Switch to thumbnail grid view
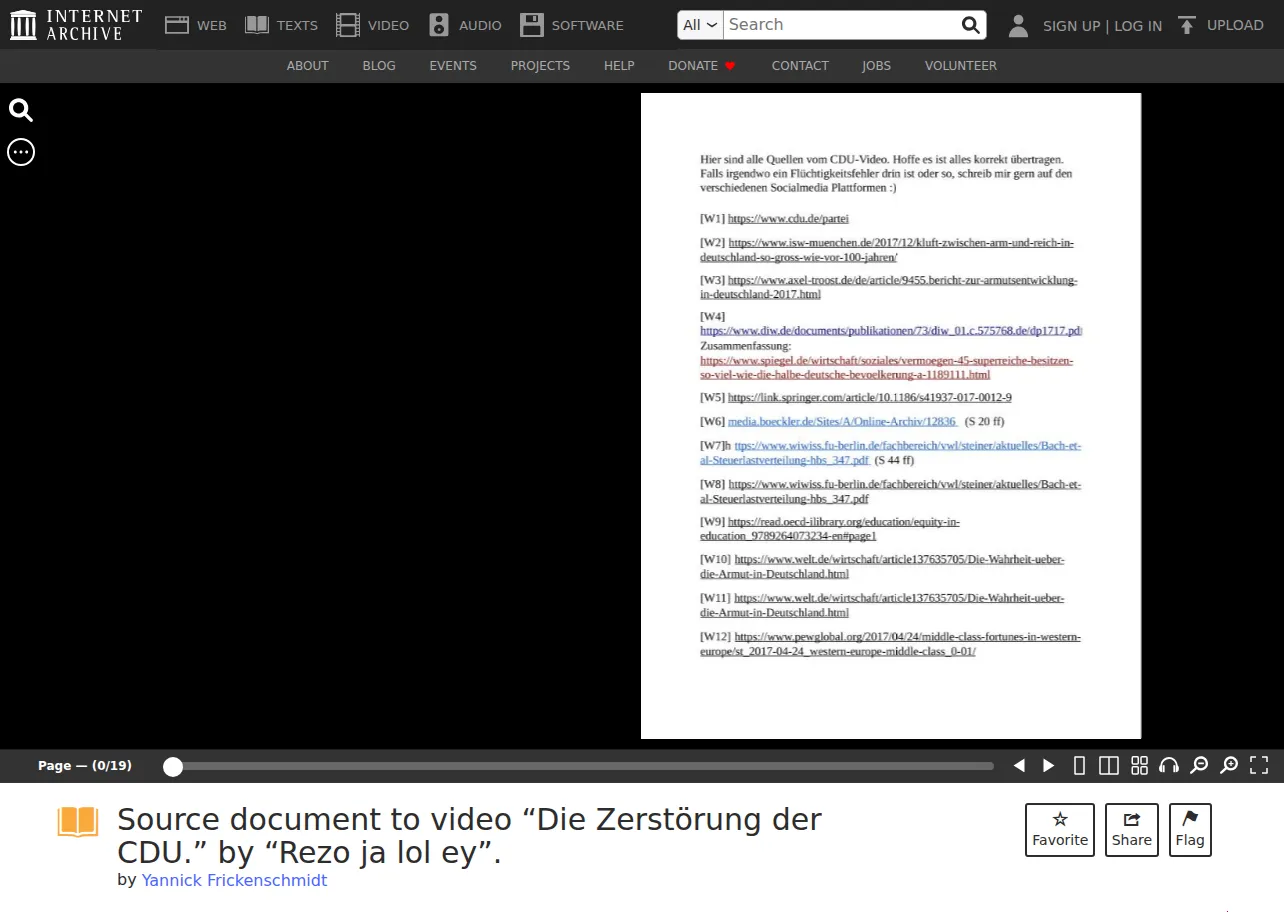Screen dimensions: 1284x912 tap(1139, 766)
